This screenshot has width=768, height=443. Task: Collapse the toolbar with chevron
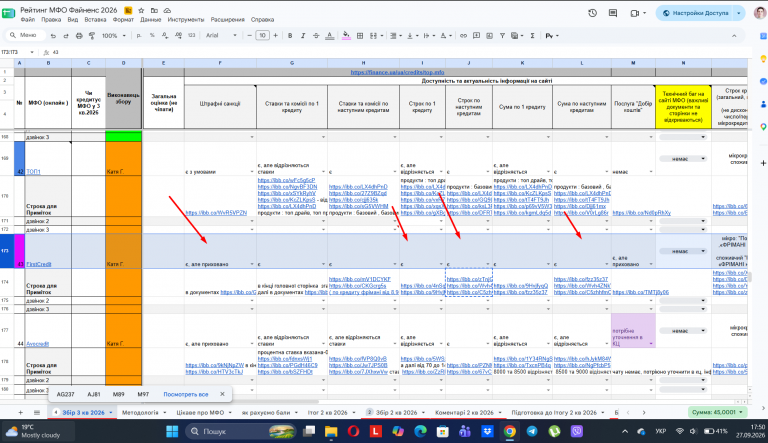[734, 36]
